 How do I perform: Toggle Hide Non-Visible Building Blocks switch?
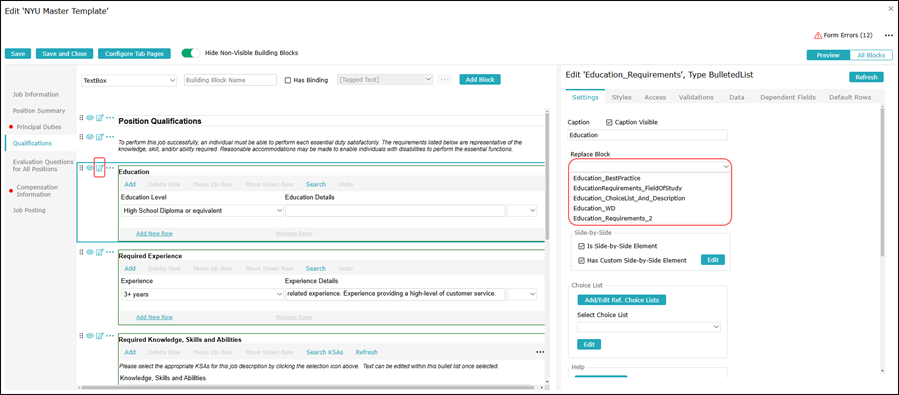click(191, 53)
